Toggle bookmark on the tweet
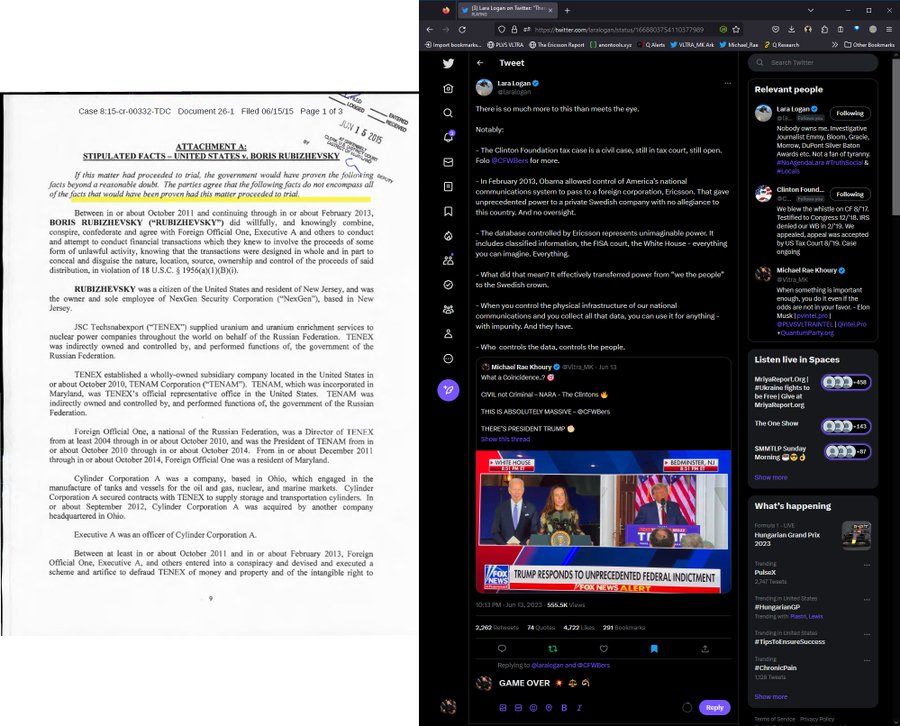Screen dimensions: 900x726 [654, 649]
